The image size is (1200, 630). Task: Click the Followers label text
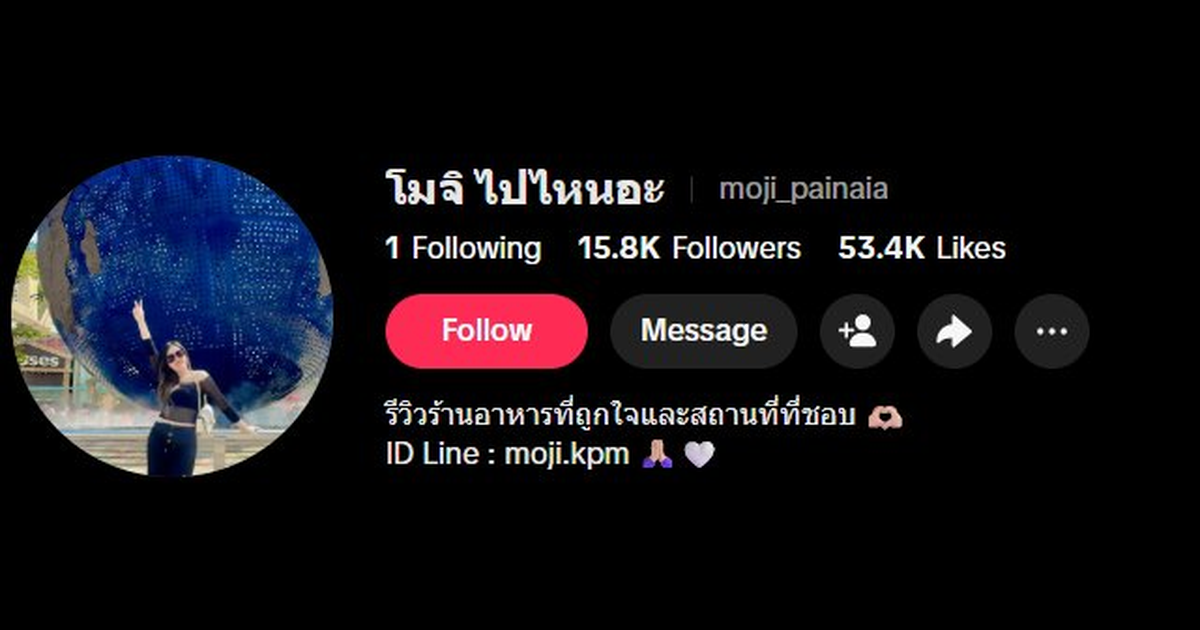pos(737,248)
